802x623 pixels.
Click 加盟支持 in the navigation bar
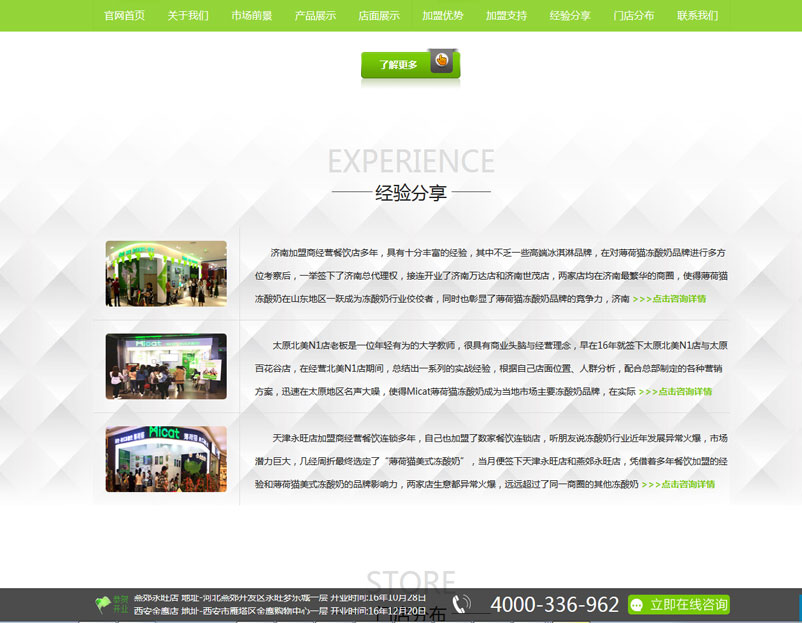point(506,16)
